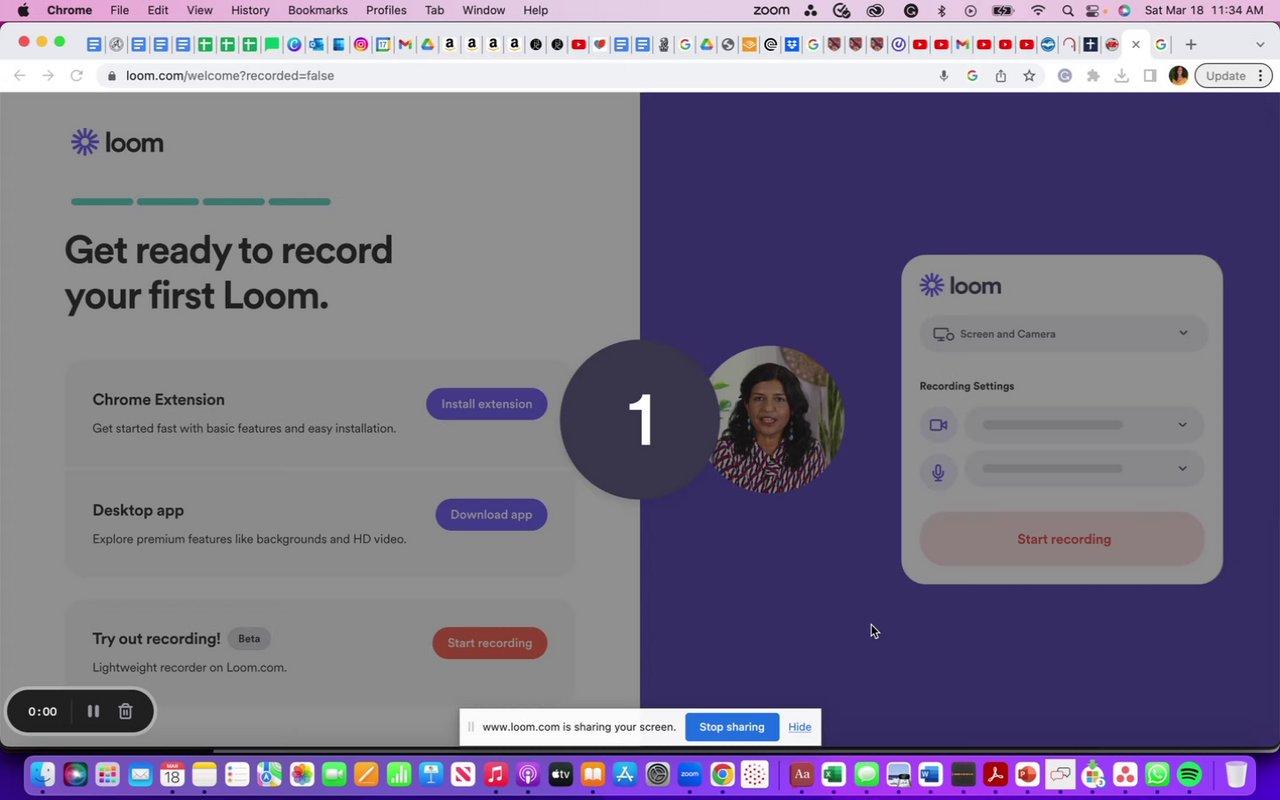Open the Extensions puzzle menu
This screenshot has width=1280, height=800.
click(1093, 76)
